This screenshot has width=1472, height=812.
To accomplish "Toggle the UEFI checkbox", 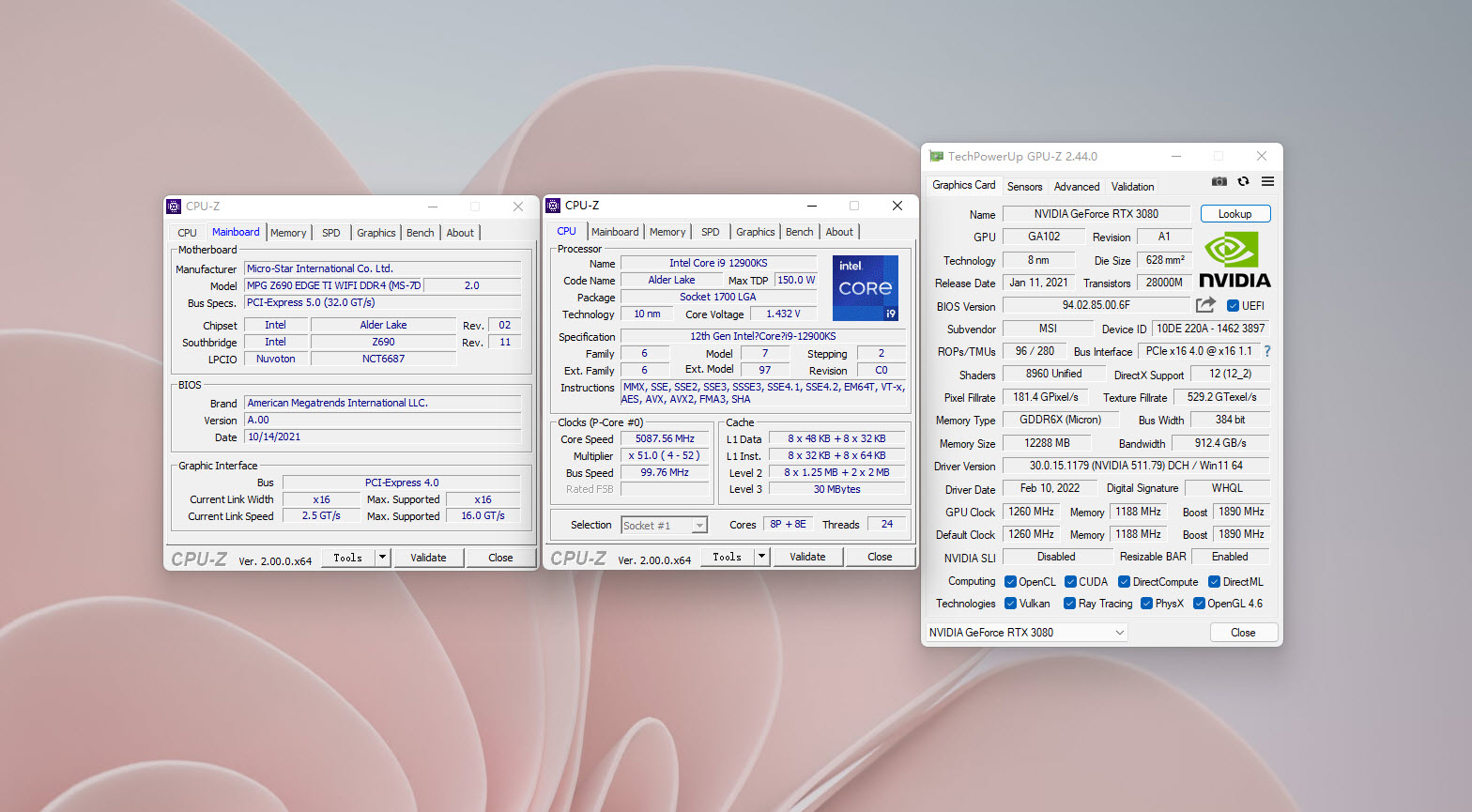I will (1233, 306).
